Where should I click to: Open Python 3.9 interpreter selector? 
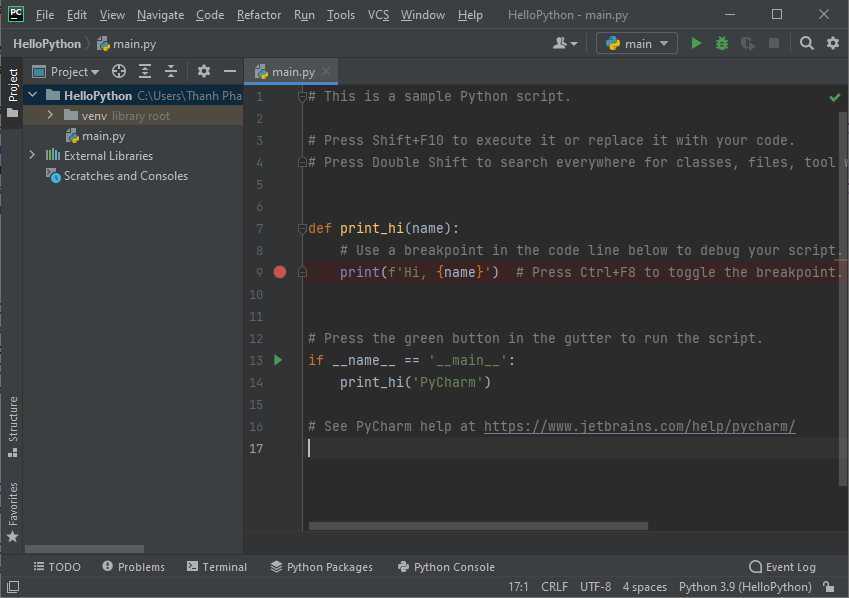tap(746, 587)
